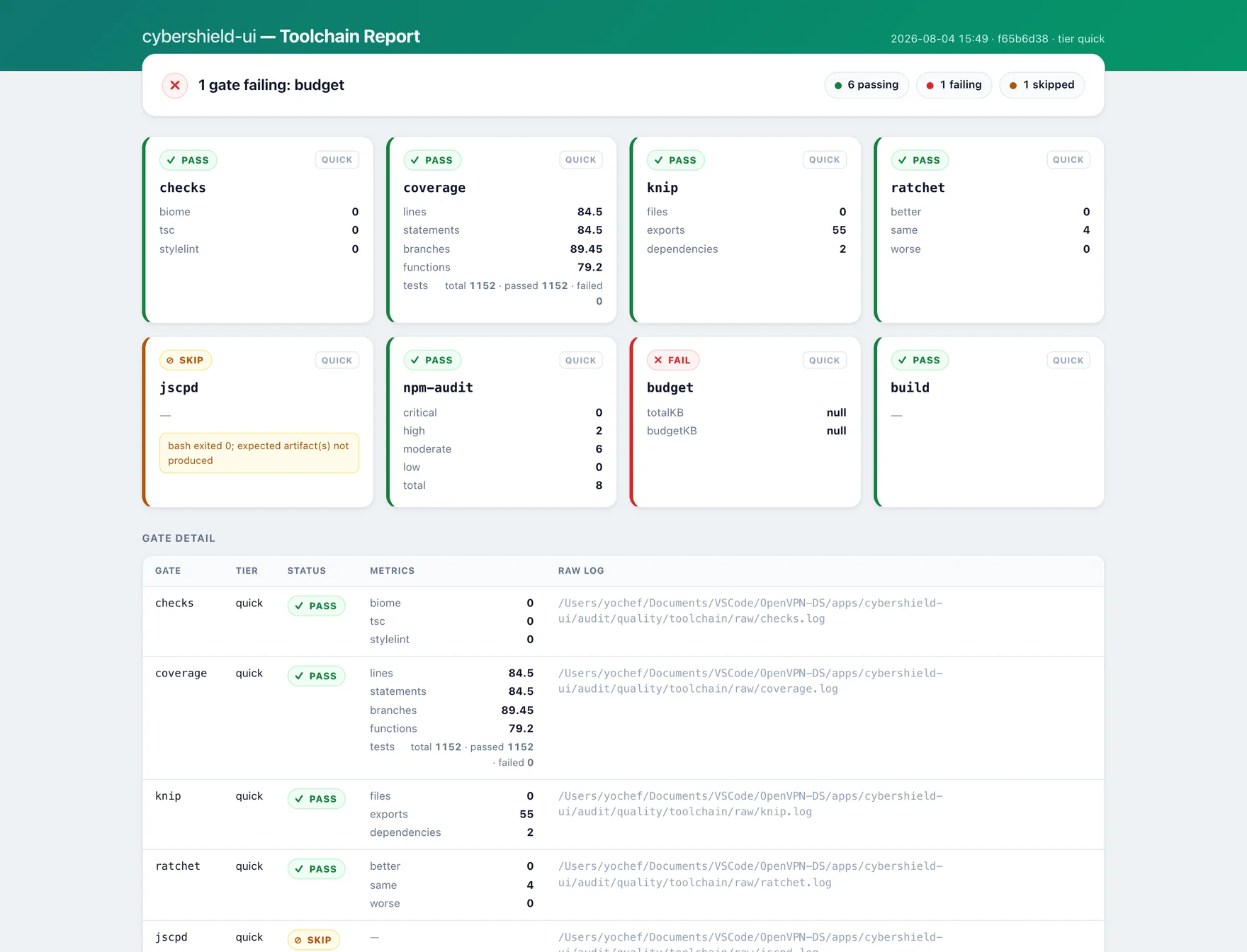Click the npm-audit card title
The image size is (1247, 952).
click(438, 388)
